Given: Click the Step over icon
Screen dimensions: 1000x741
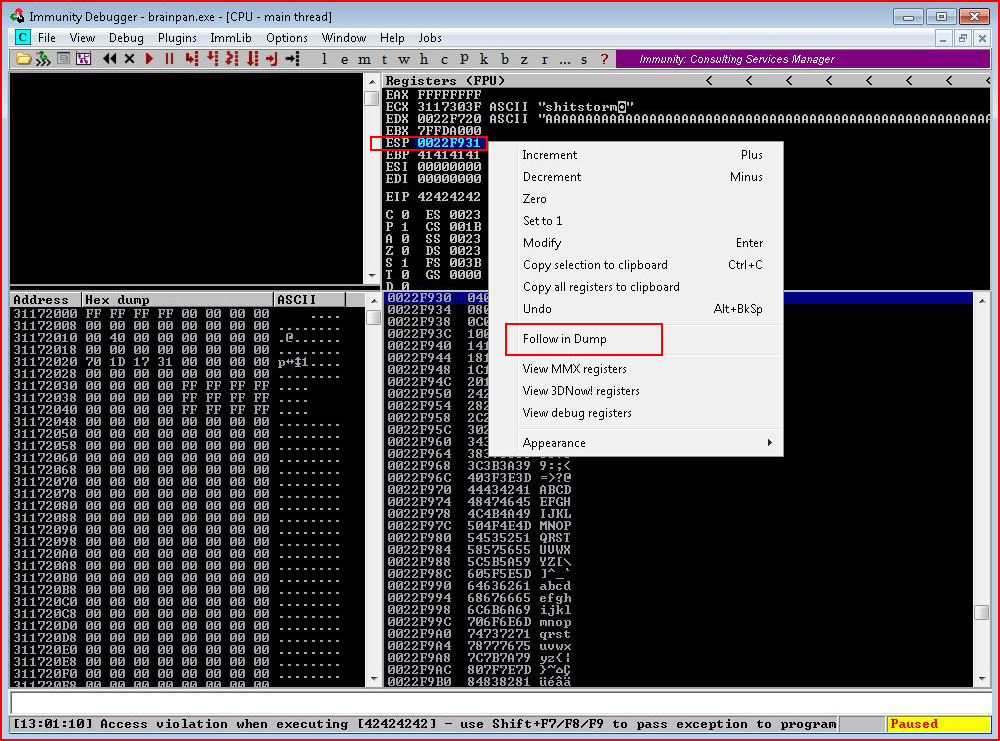Looking at the screenshot, I should (212, 59).
